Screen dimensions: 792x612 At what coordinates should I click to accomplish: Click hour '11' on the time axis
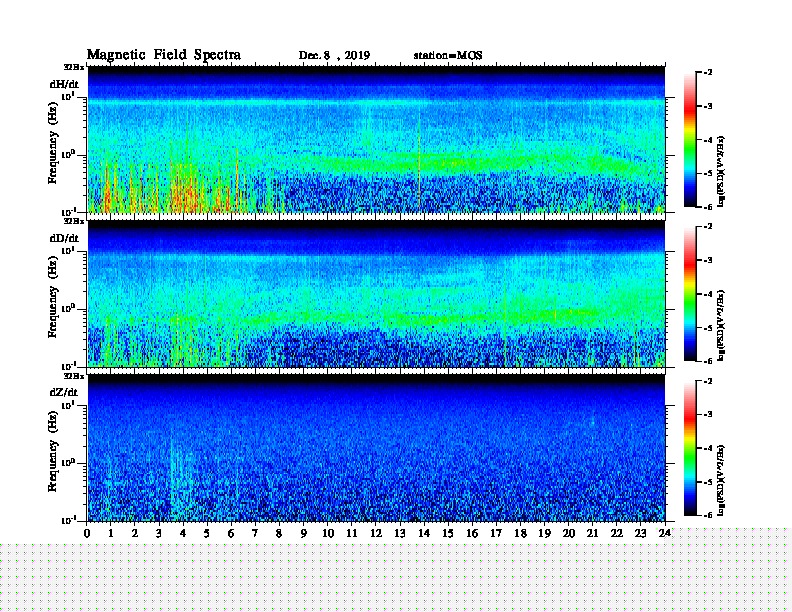tap(352, 533)
